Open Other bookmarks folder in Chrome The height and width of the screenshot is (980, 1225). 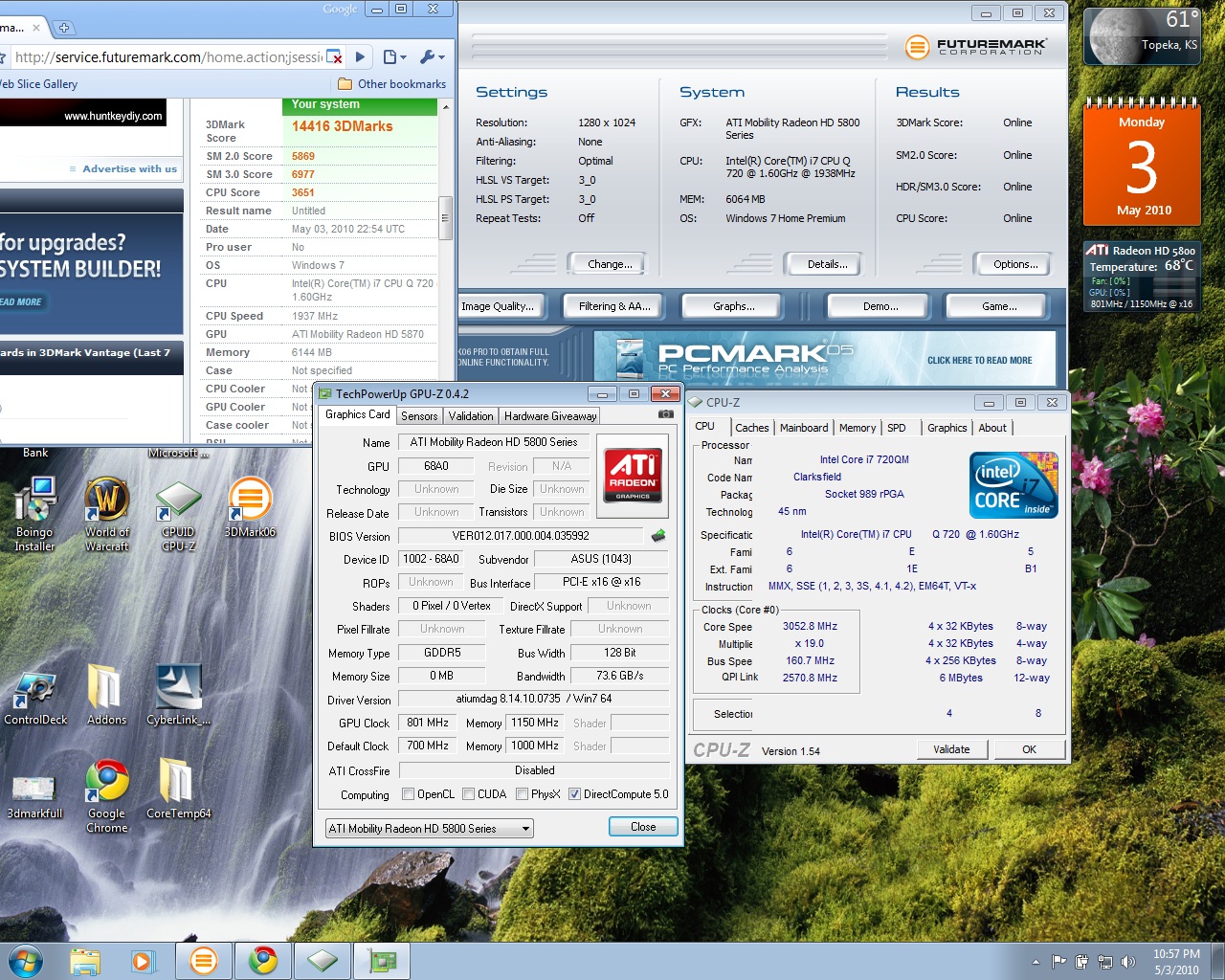(x=391, y=84)
